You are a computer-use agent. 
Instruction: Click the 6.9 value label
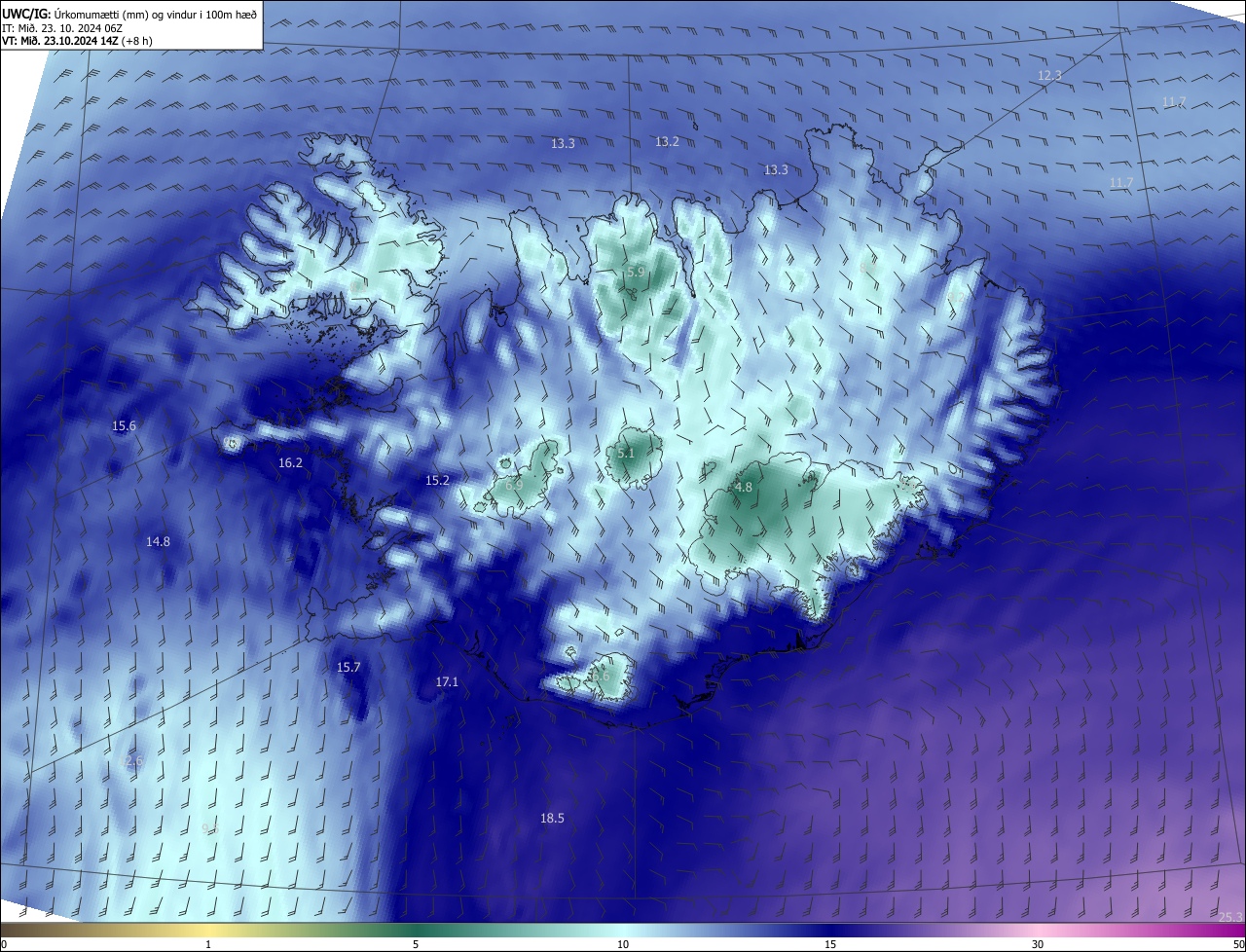pos(514,484)
